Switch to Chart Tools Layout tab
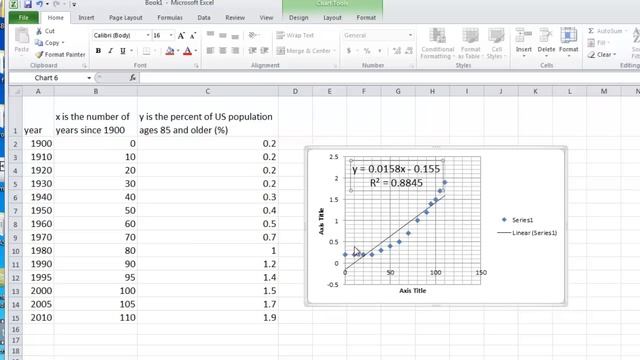This screenshot has width=640, height=360. pyautogui.click(x=332, y=18)
